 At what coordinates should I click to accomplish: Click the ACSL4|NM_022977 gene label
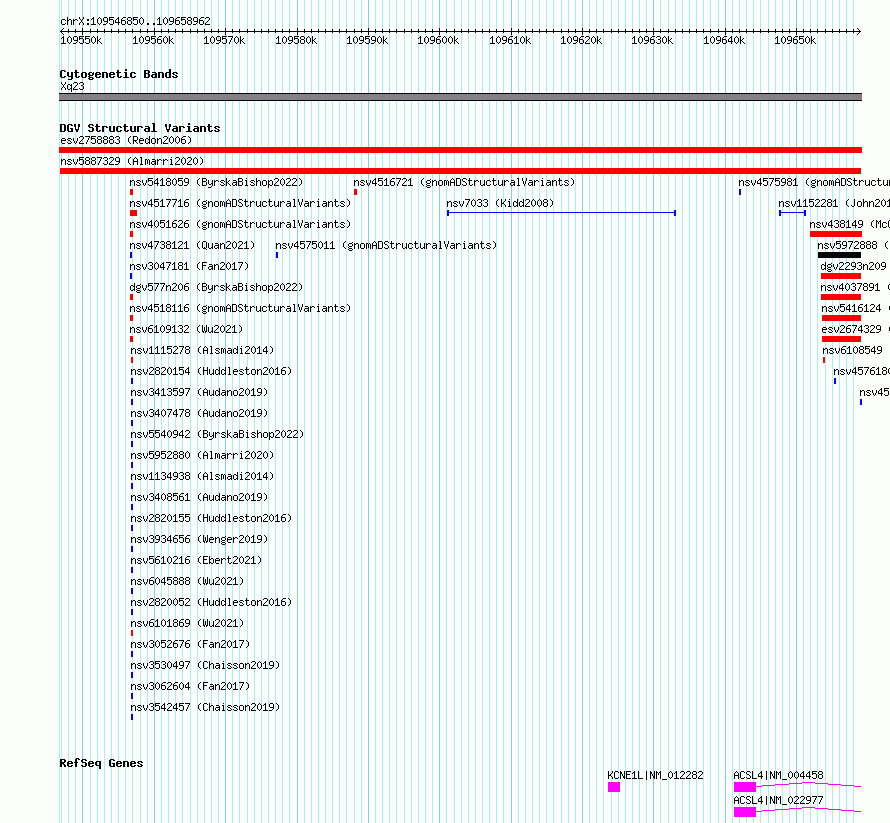778,800
